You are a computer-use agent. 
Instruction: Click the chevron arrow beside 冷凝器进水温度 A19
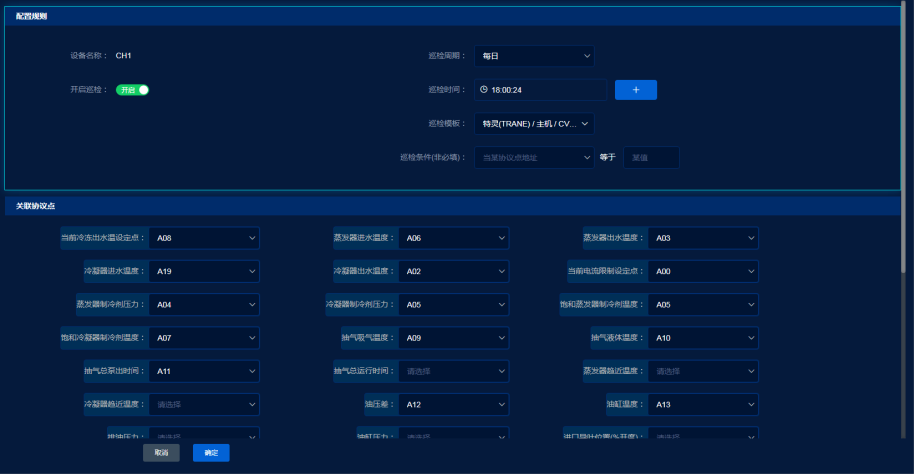point(252,272)
